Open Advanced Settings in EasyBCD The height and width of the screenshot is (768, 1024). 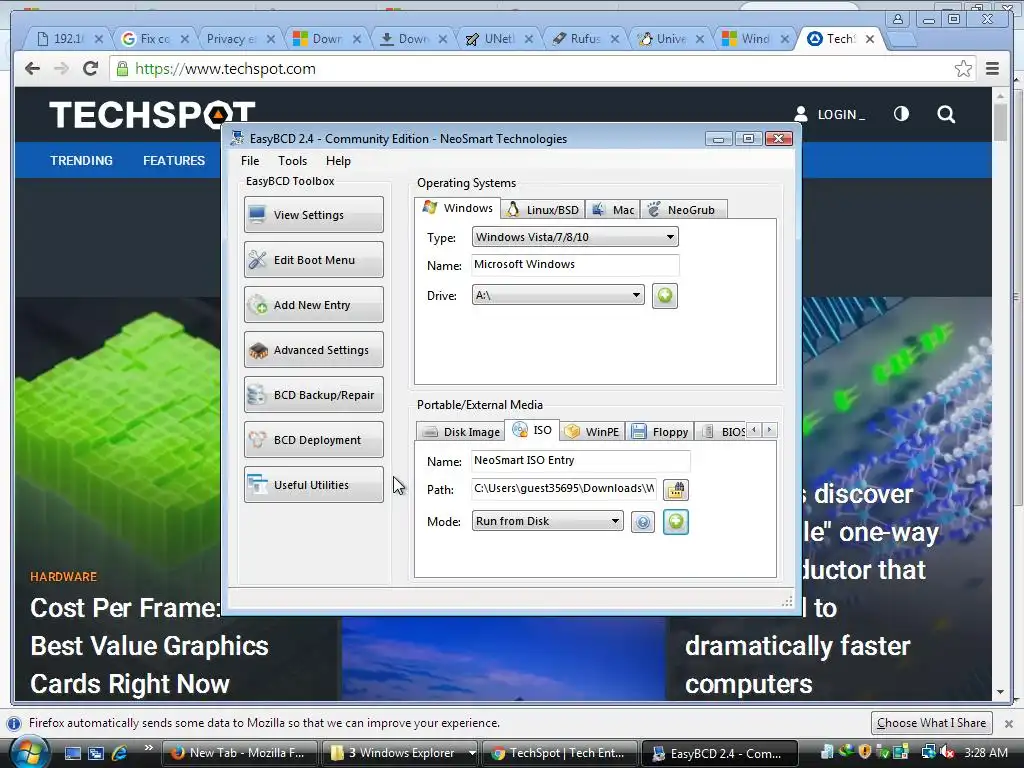click(x=313, y=350)
